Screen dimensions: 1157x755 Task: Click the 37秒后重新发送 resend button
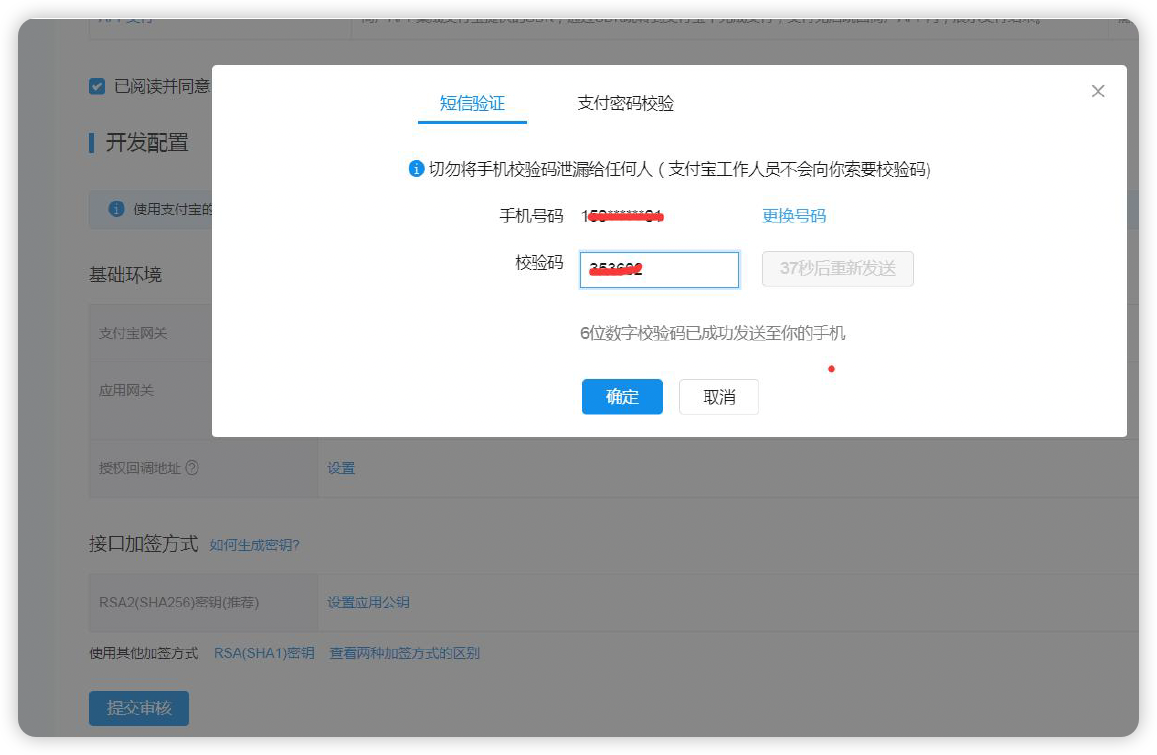838,269
